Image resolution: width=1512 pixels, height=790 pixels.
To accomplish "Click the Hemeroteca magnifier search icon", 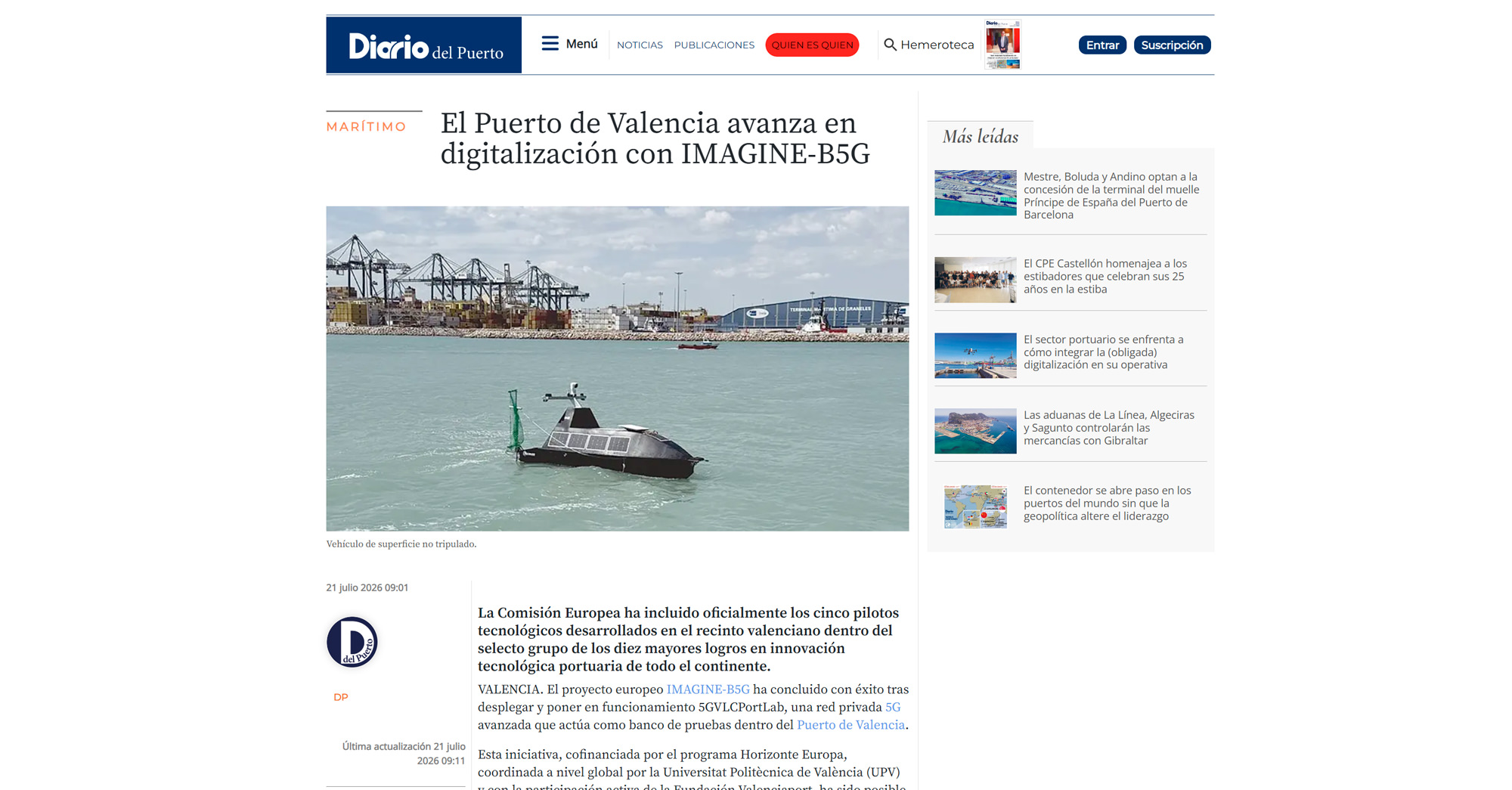I will click(890, 45).
